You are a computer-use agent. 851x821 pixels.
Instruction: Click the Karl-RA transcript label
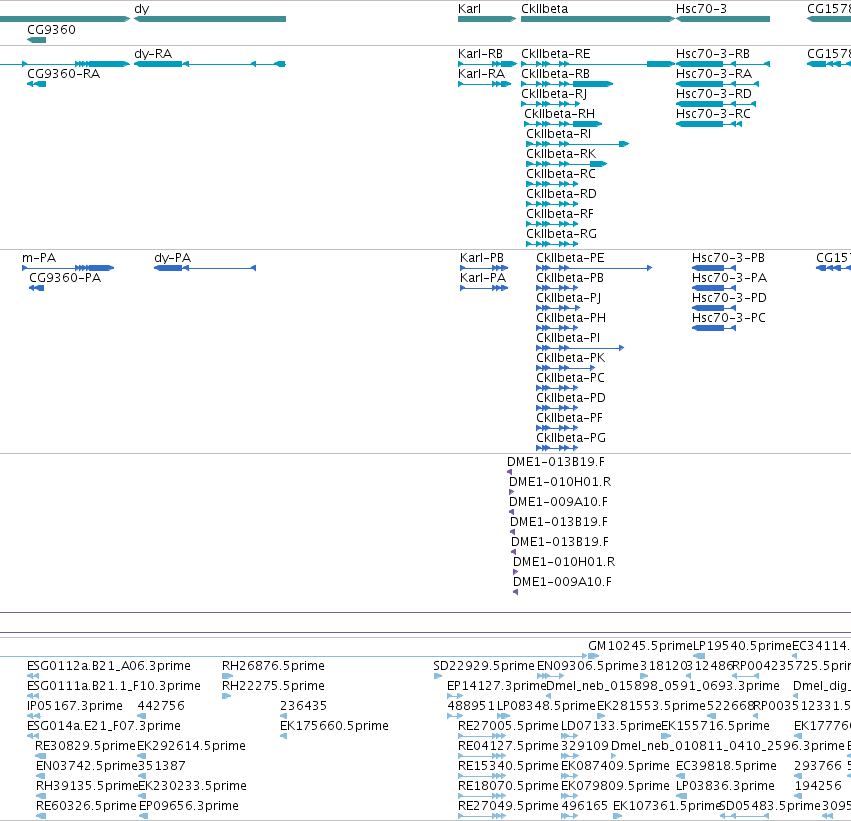coord(481,74)
